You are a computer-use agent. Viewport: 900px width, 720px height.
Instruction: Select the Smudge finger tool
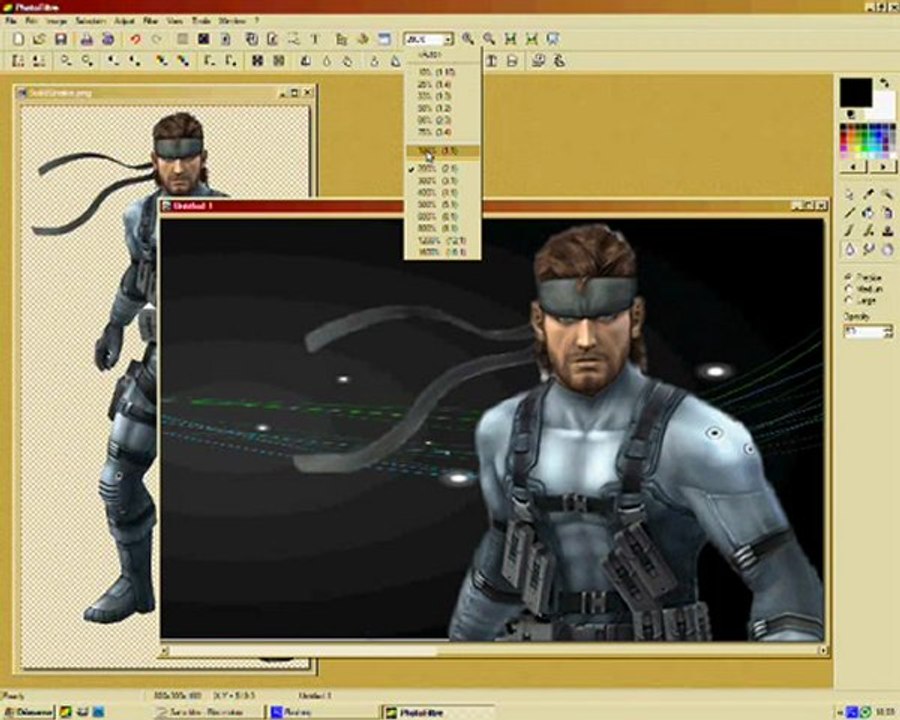(868, 249)
